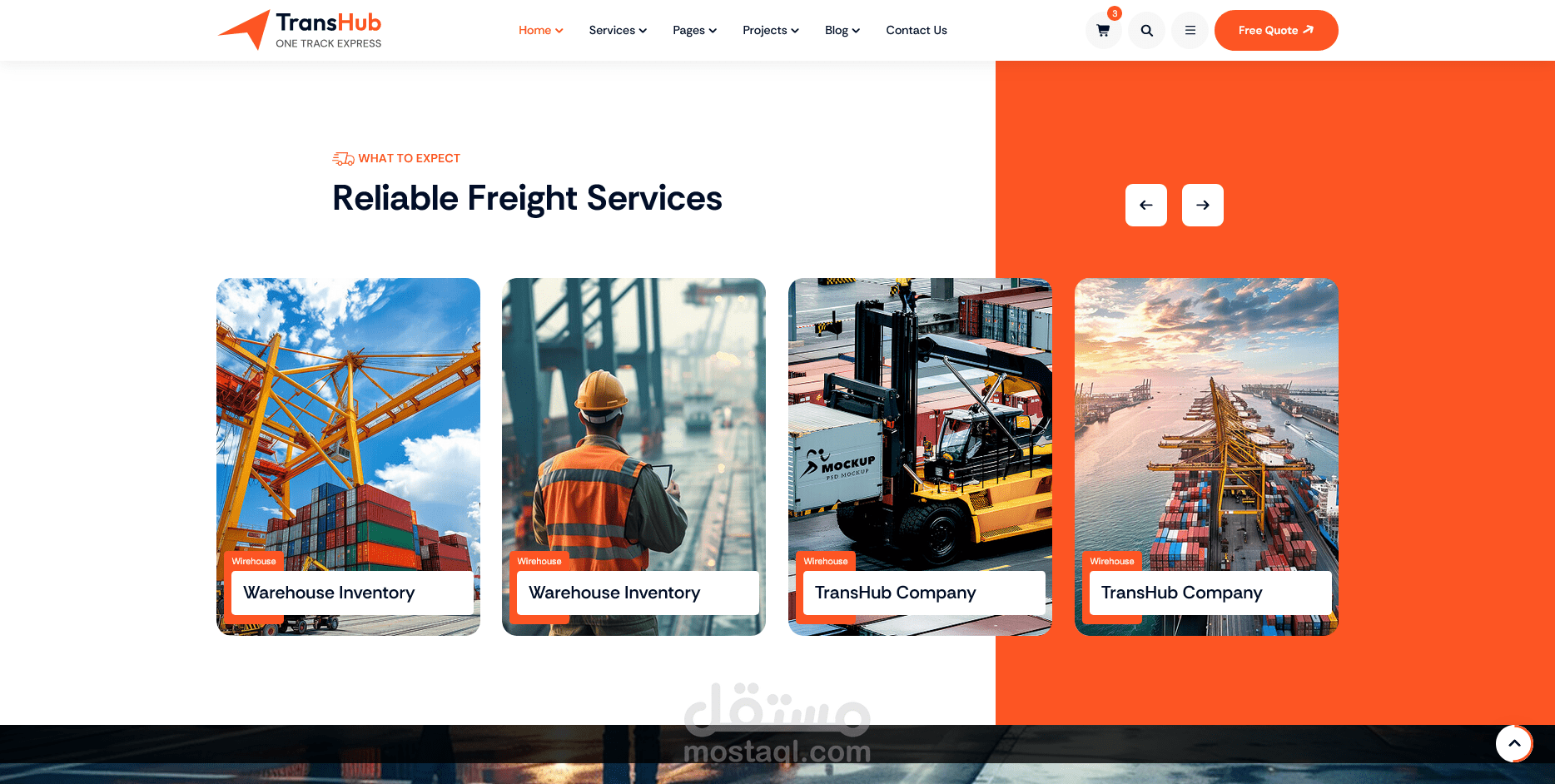
Task: Expand the Pages dropdown menu
Action: [694, 30]
